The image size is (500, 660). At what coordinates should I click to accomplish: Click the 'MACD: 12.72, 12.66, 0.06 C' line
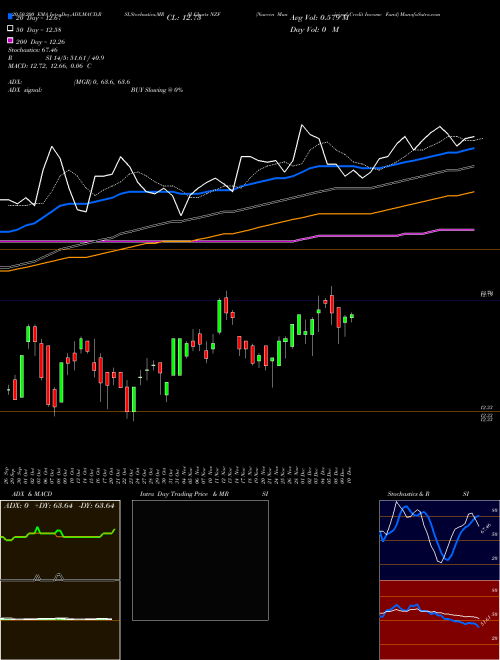[x=50, y=66]
